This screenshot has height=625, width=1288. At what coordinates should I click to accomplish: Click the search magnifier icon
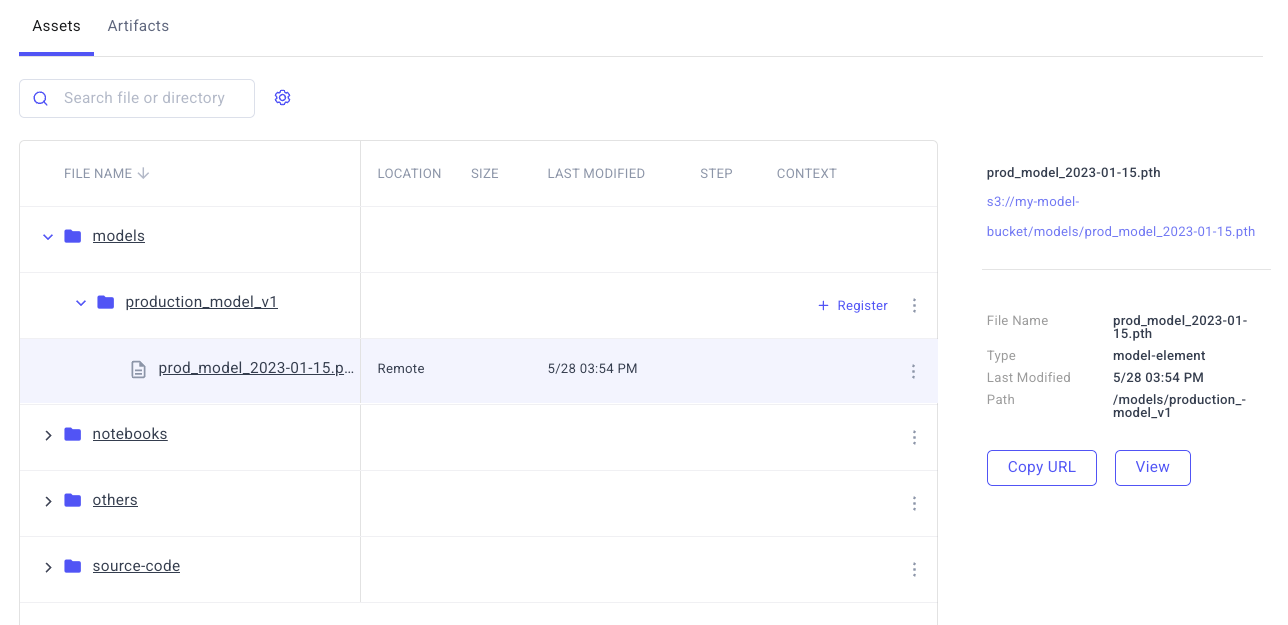click(x=40, y=98)
